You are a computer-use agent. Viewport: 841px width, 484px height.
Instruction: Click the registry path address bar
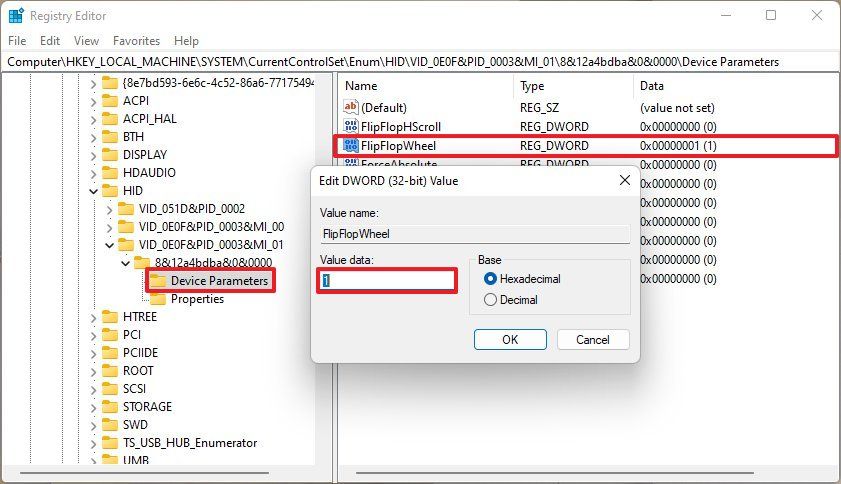420,62
